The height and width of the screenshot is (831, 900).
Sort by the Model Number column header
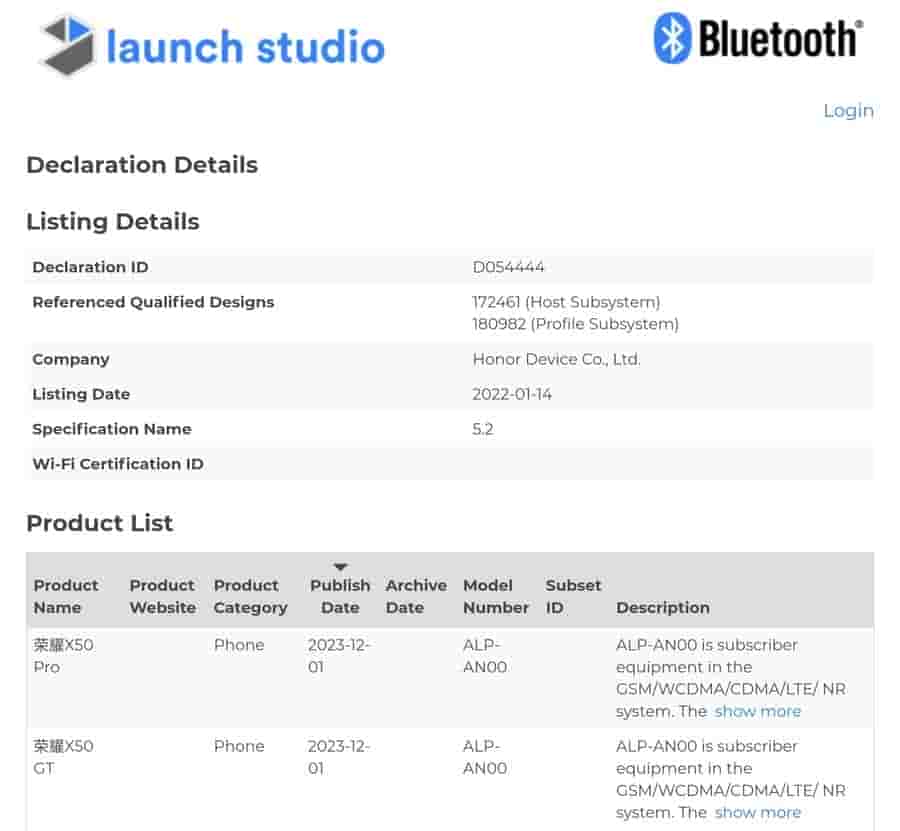(x=494, y=596)
